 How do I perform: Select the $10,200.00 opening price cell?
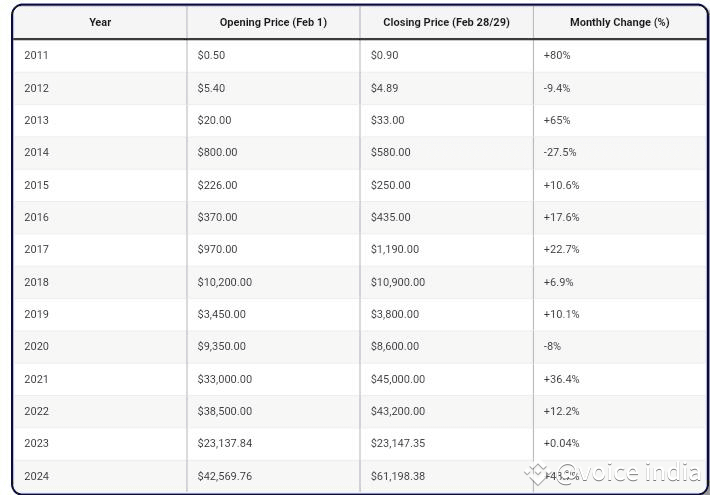point(224,282)
